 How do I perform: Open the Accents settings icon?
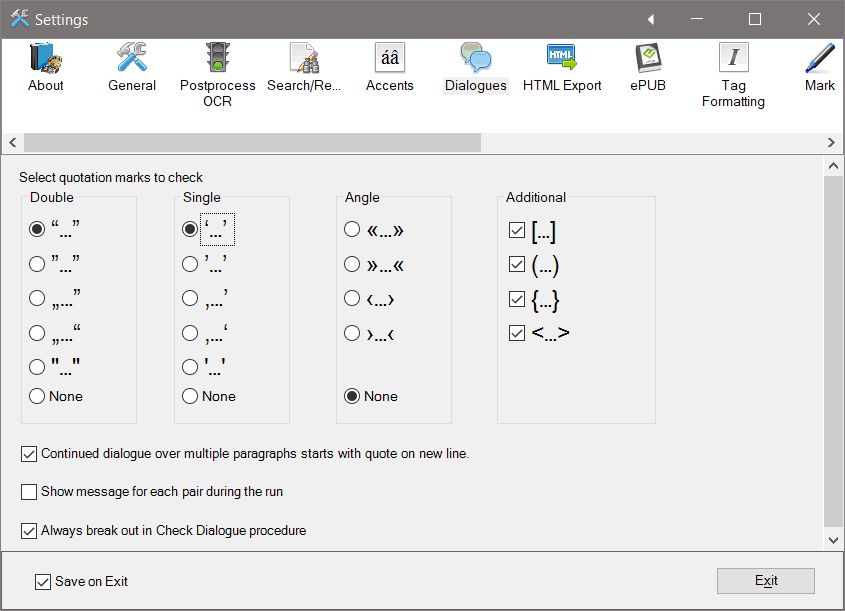(390, 58)
